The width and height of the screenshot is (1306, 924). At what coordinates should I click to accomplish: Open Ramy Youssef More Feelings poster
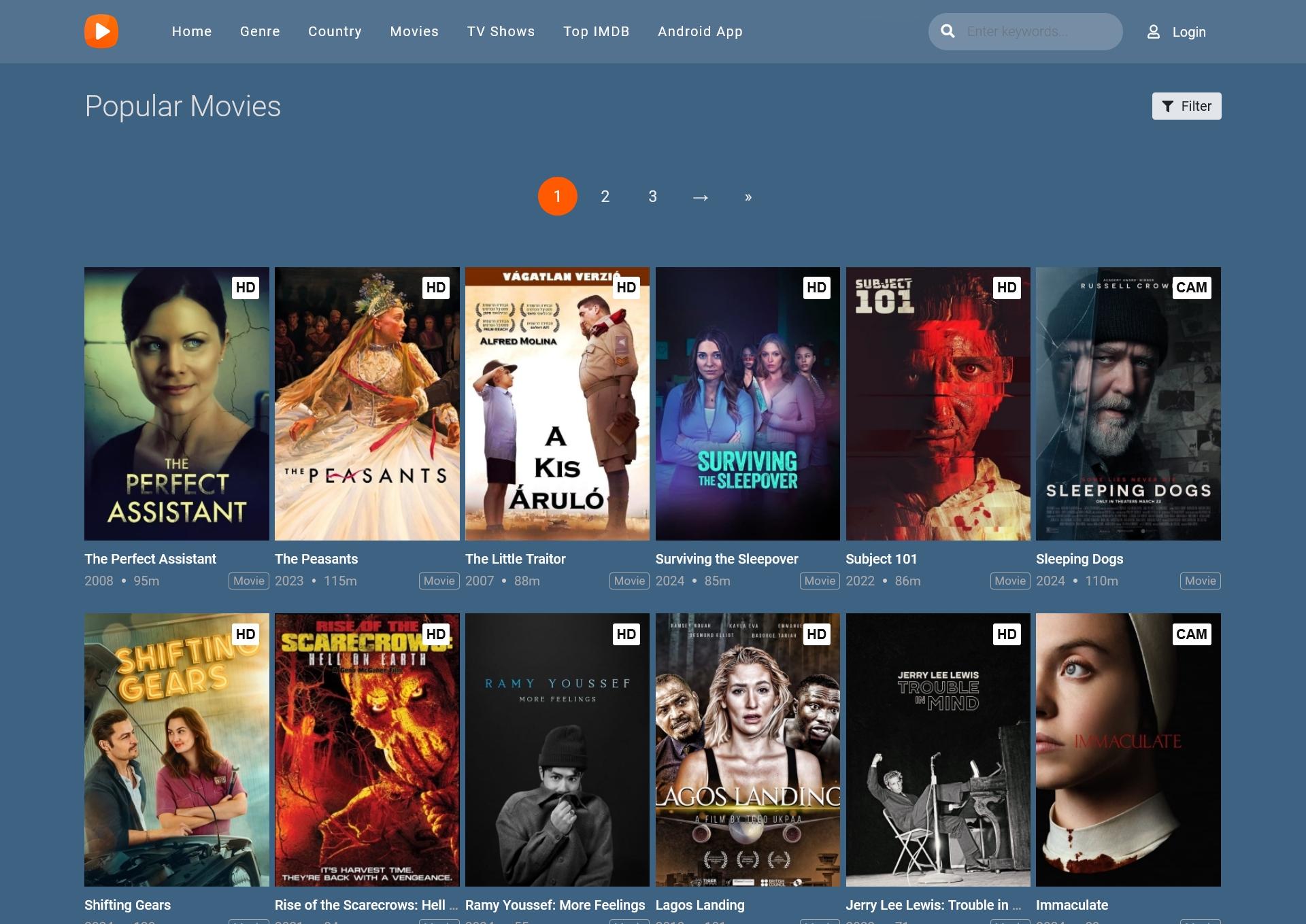tap(557, 750)
